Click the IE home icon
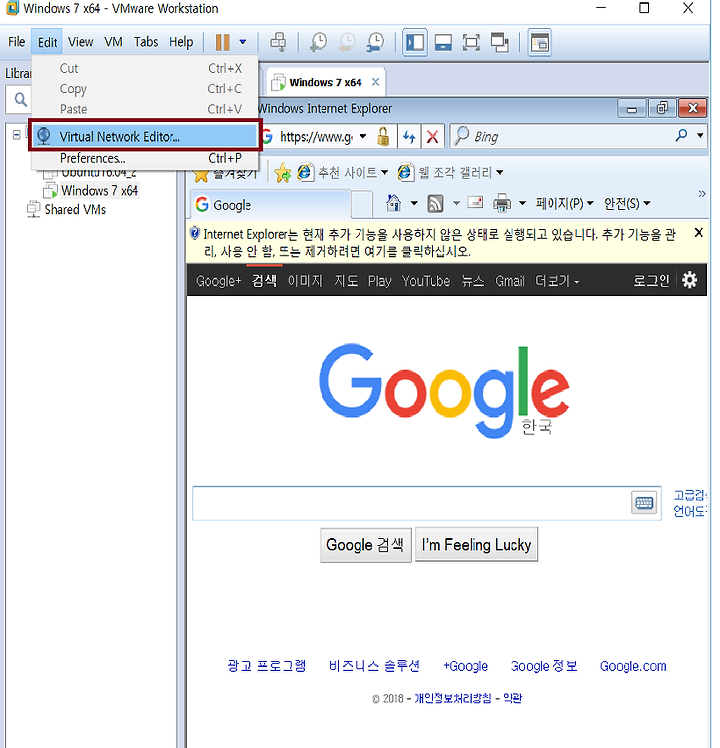The image size is (720, 748). pyautogui.click(x=394, y=203)
